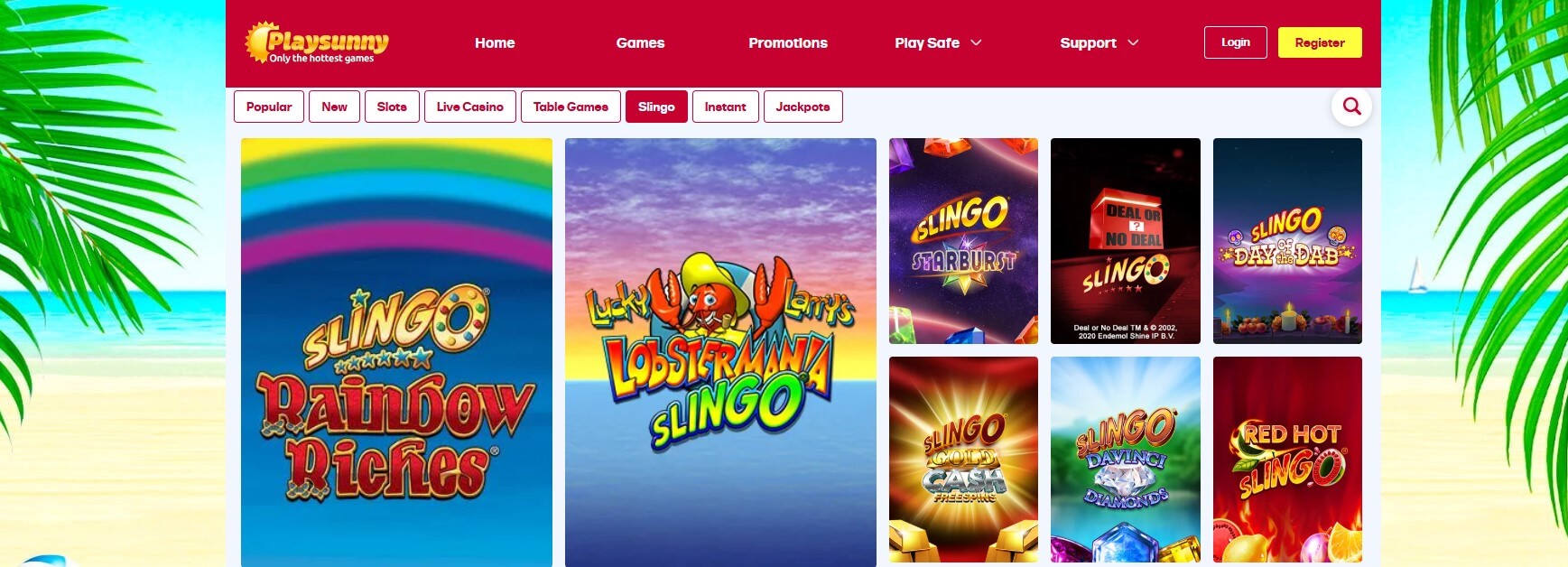
Task: Go to the Promotions page
Action: 788,42
